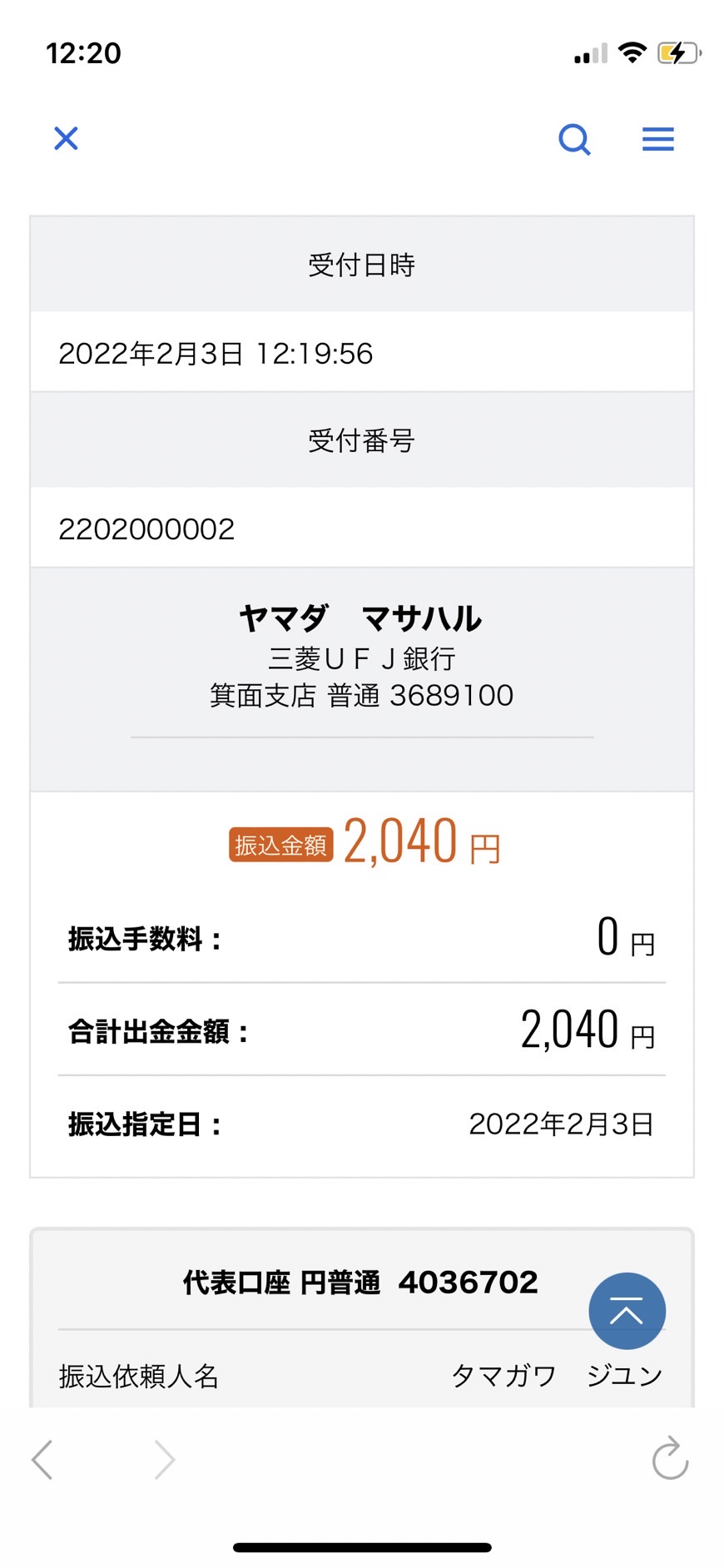Screen dimensions: 724x1568
Task: Tap the cellular signal bars icon
Action: [591, 54]
